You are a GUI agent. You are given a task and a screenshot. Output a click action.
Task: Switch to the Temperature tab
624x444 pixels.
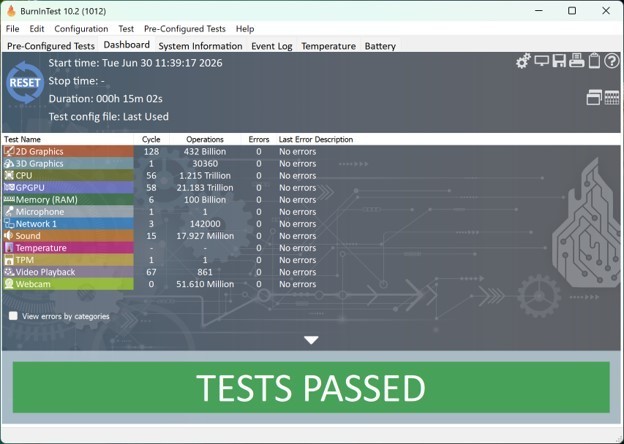pyautogui.click(x=328, y=46)
